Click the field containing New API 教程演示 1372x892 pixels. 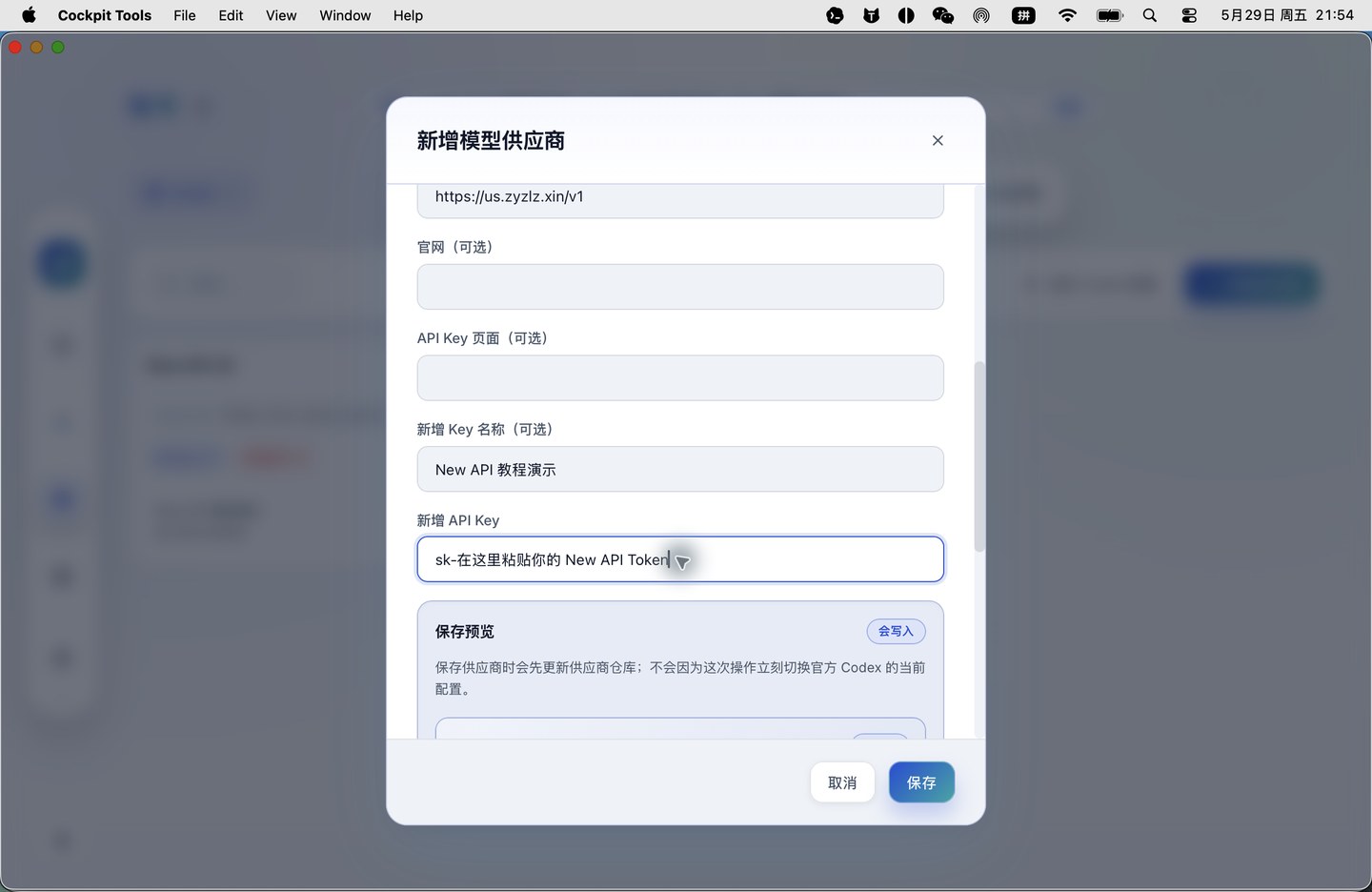(x=680, y=469)
